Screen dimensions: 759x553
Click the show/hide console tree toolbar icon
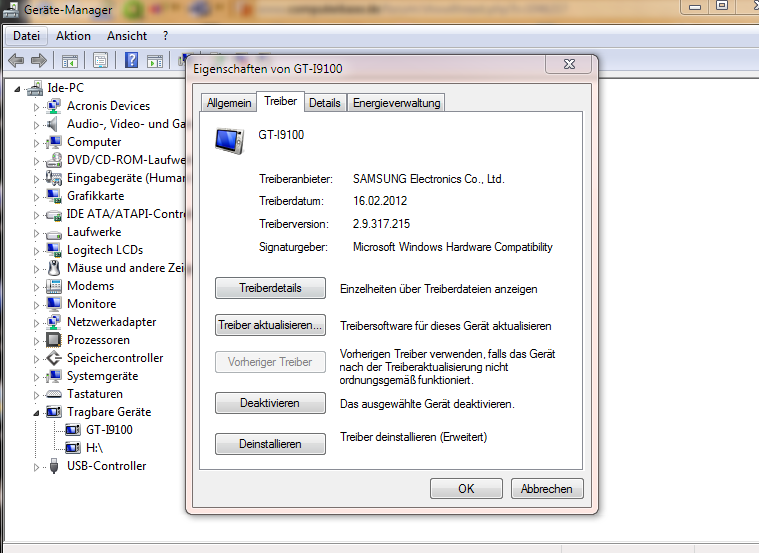(x=70, y=61)
